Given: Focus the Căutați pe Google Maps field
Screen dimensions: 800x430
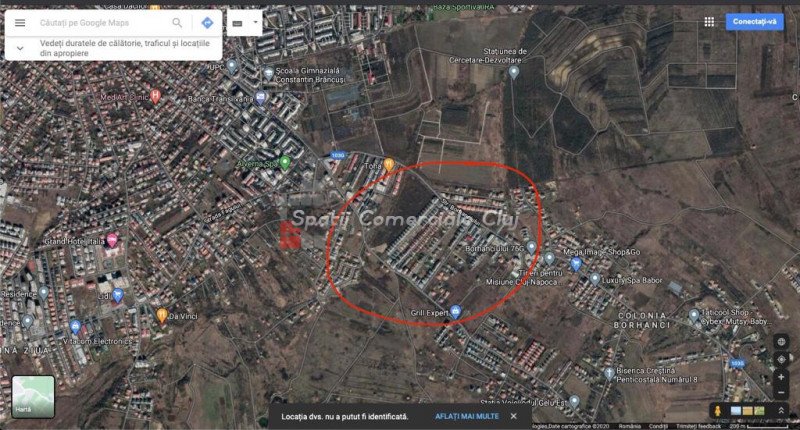Looking at the screenshot, I should click(x=102, y=23).
